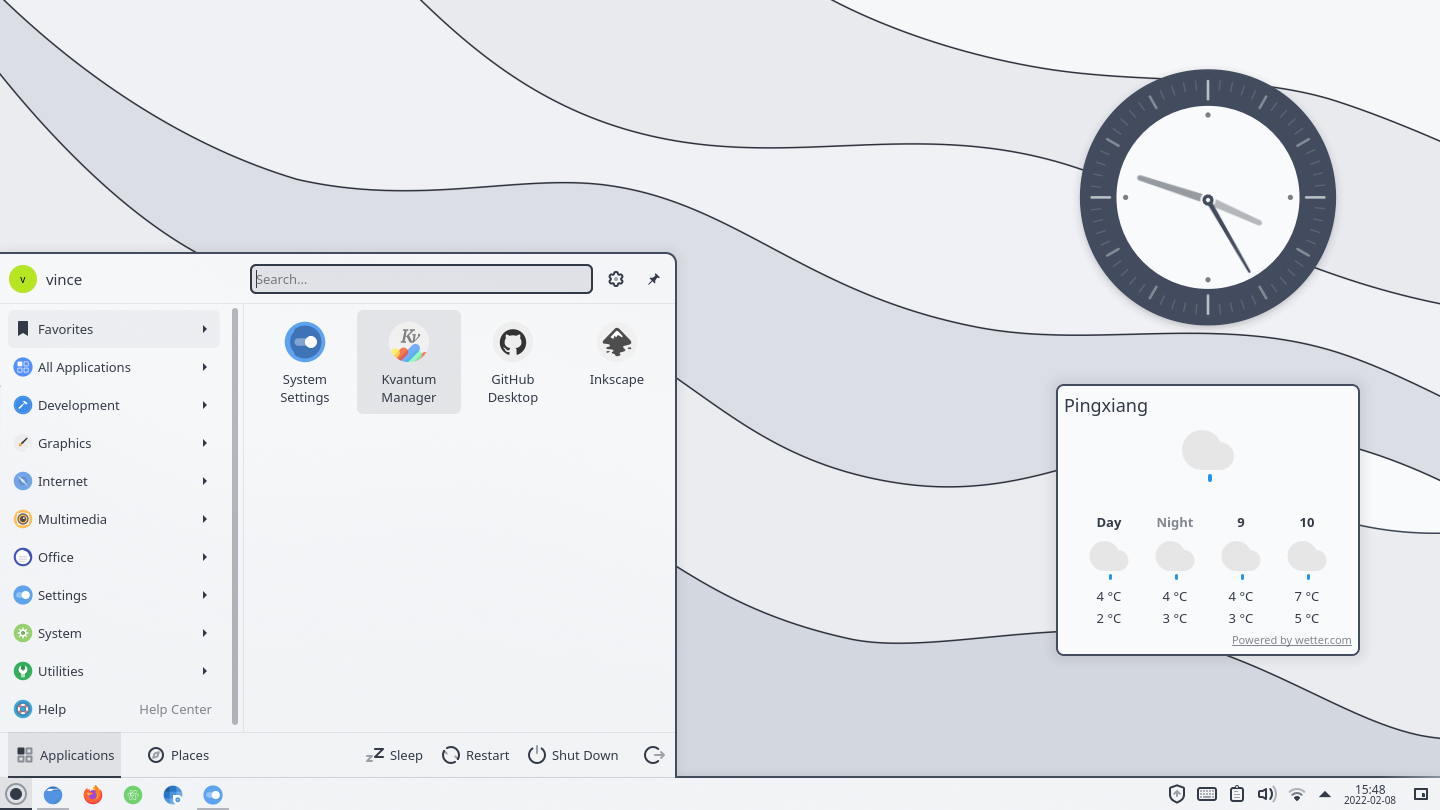
Task: Open the Wi-Fi networks tray icon
Action: click(1297, 794)
